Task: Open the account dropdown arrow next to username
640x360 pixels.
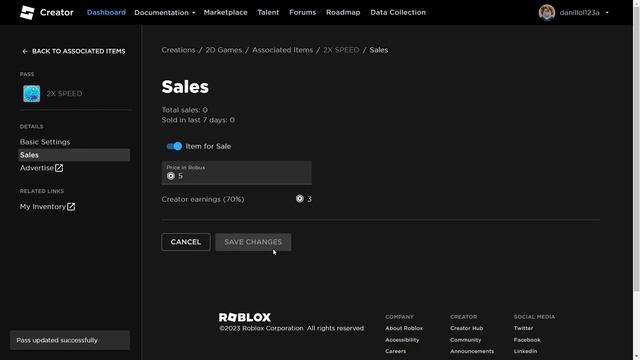Action: [607, 13]
